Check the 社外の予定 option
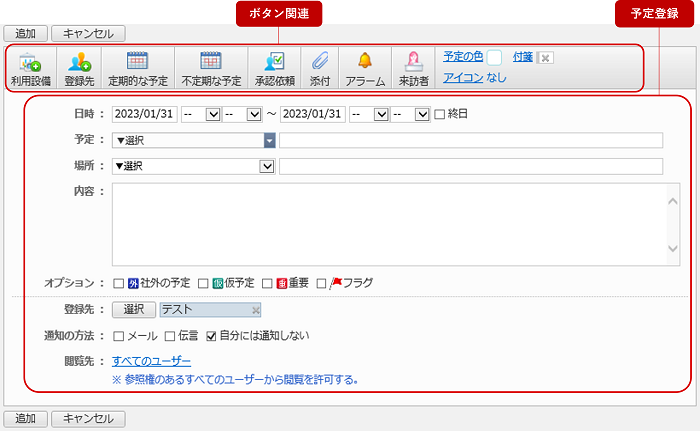Screen dimensions: 700x431 118,284
